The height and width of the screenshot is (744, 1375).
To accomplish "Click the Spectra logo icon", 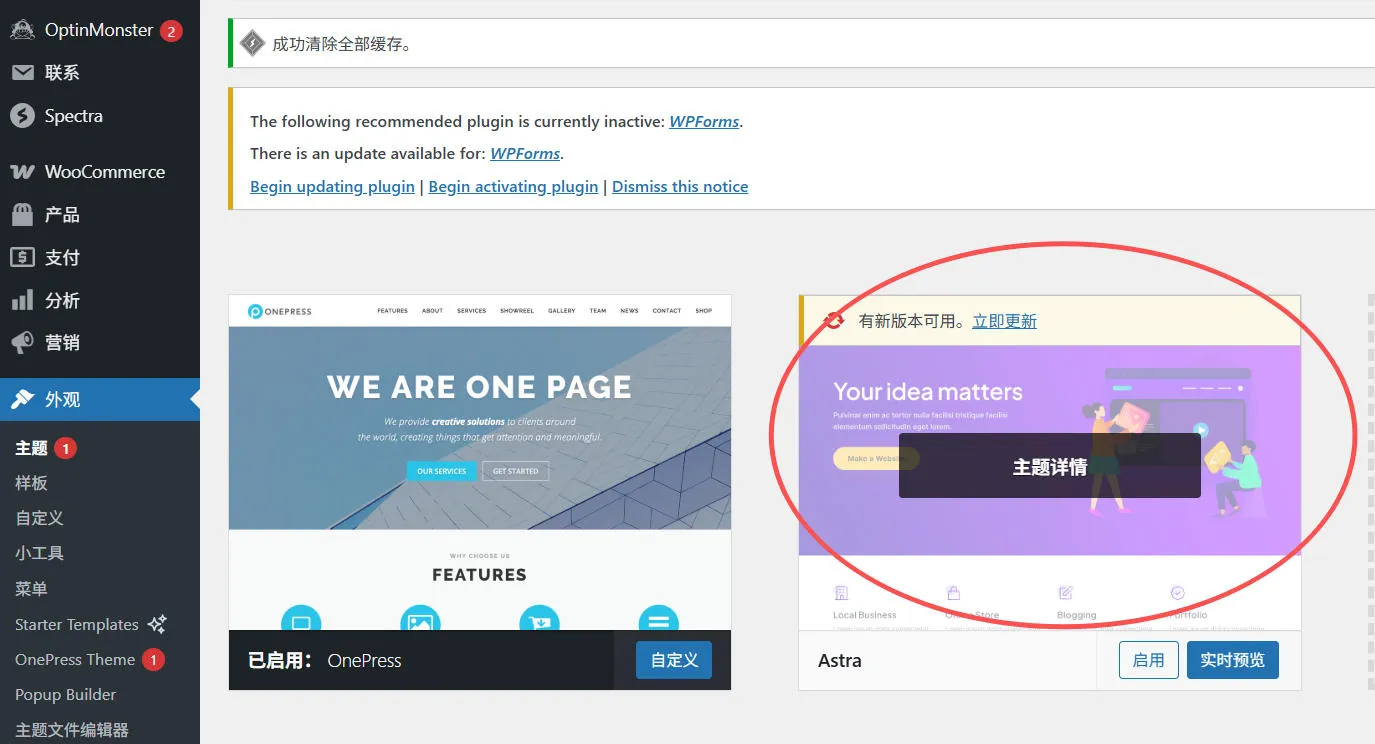I will (22, 116).
